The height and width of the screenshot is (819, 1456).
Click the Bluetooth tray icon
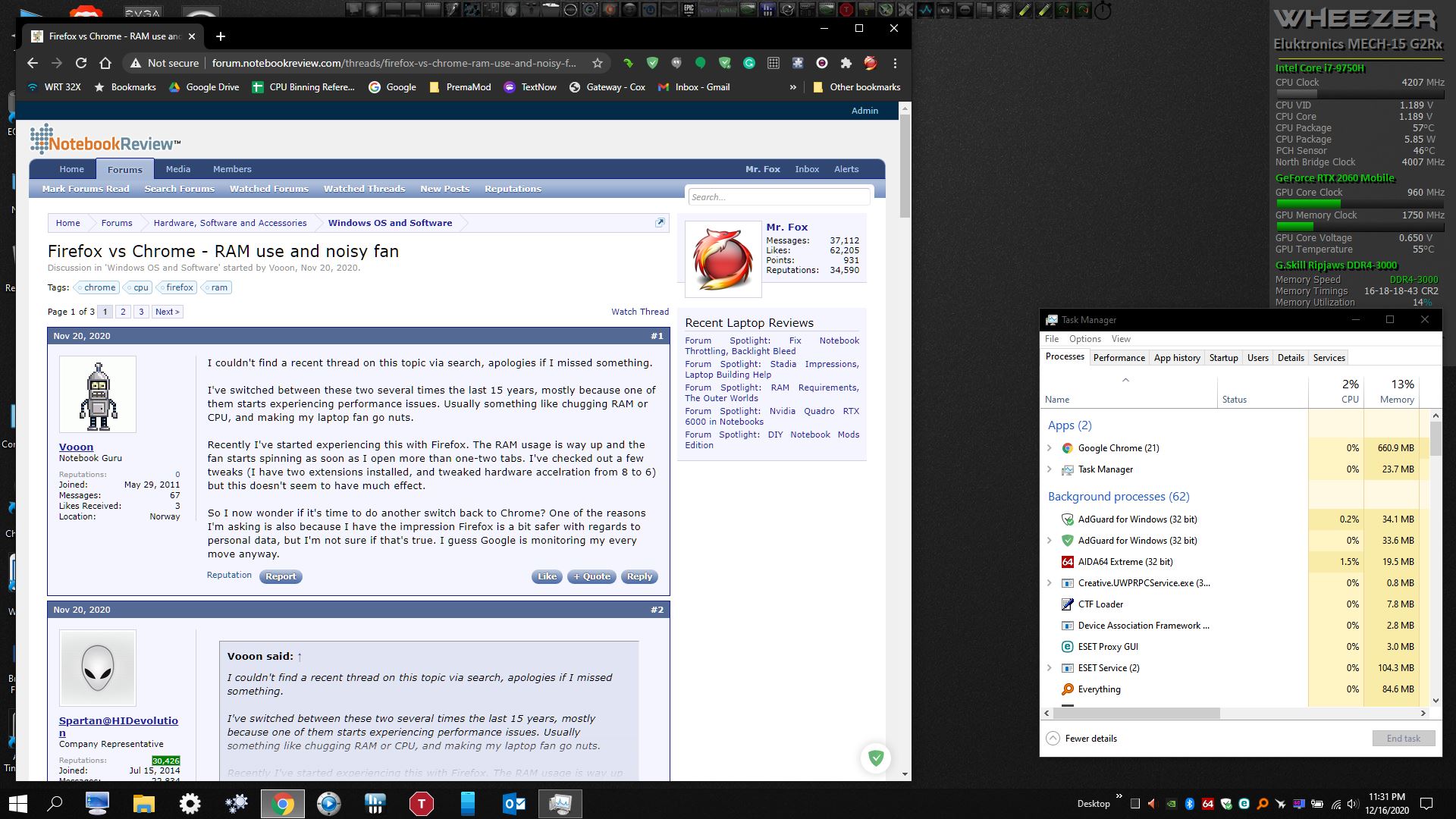1189,804
